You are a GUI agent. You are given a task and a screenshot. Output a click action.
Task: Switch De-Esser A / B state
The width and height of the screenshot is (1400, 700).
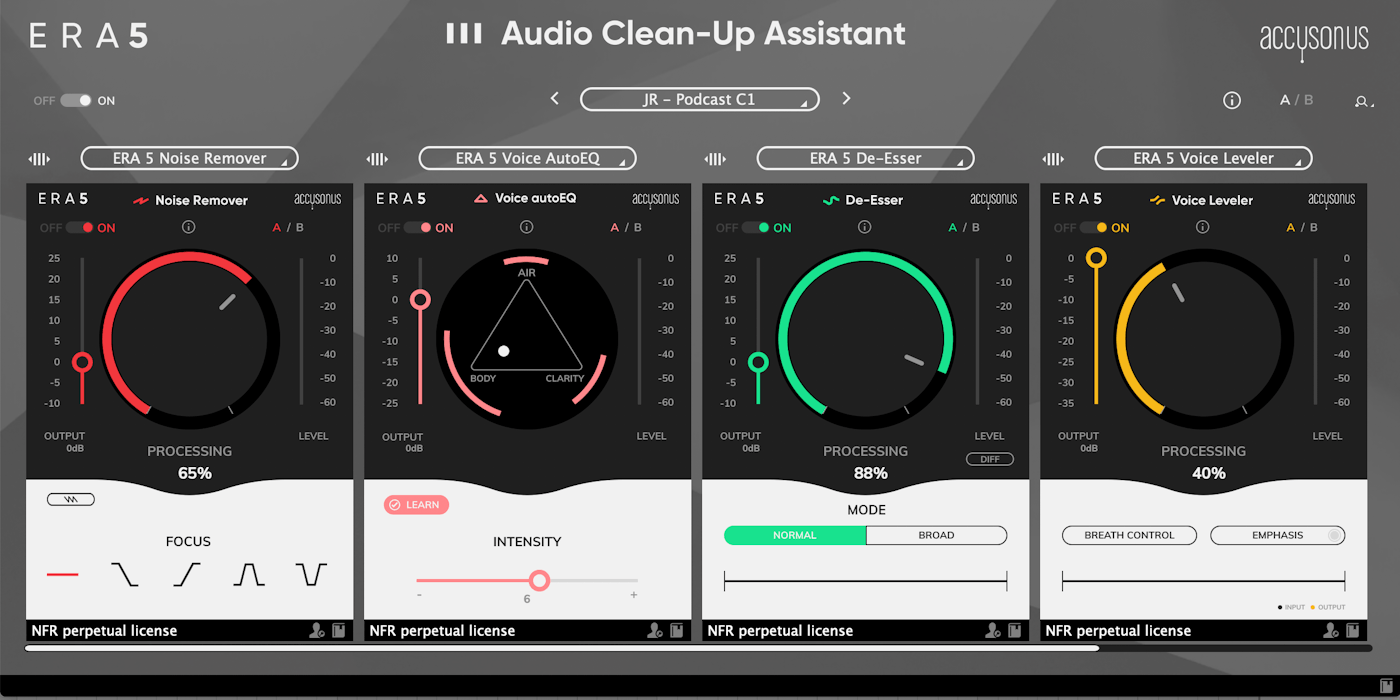pos(965,228)
